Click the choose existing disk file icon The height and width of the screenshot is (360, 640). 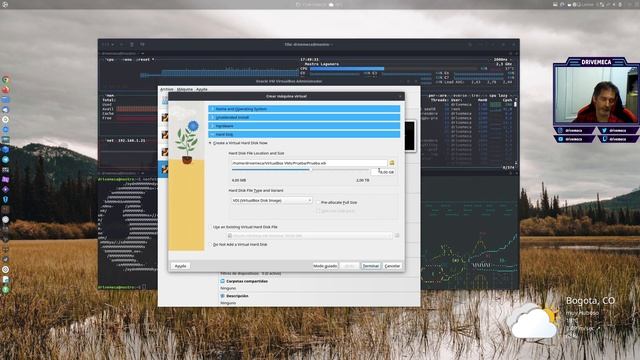(397, 236)
